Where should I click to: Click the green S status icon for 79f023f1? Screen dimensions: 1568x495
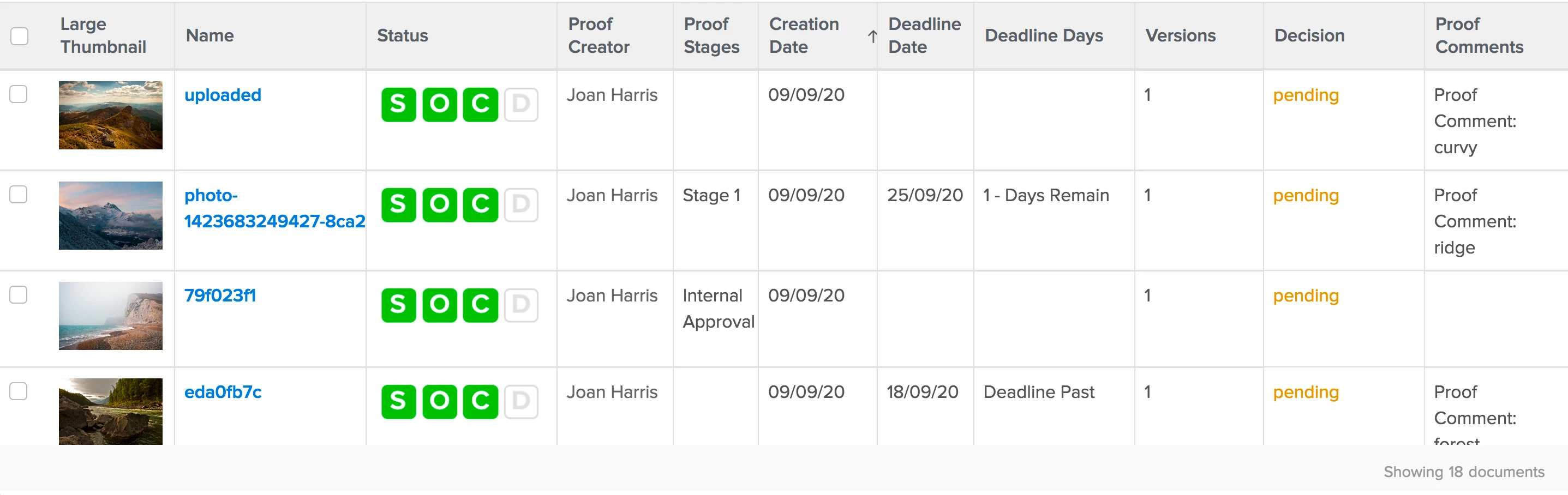coord(398,305)
